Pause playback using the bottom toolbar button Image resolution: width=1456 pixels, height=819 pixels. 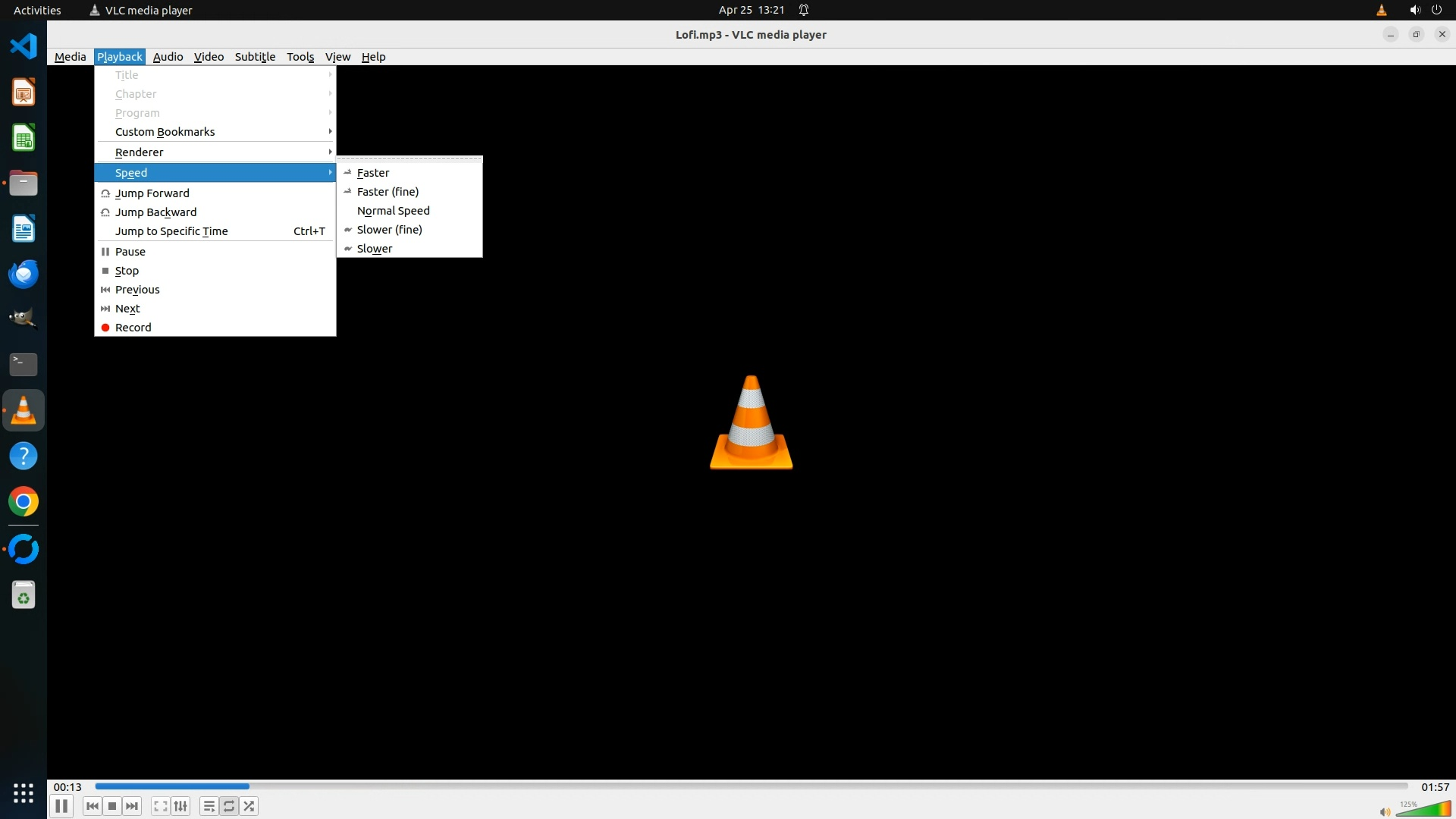pyautogui.click(x=61, y=806)
